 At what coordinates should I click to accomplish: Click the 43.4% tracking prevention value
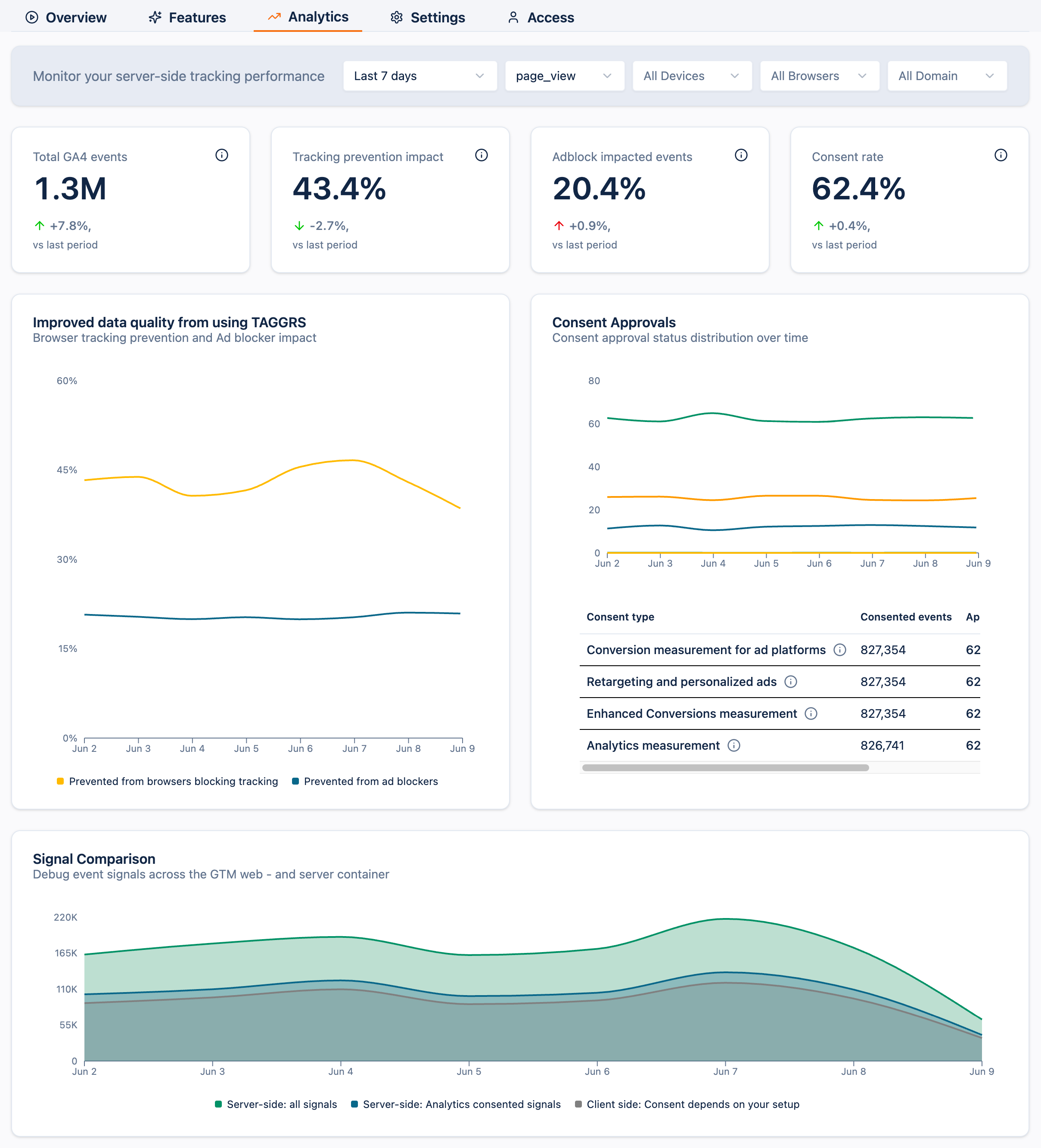point(339,189)
